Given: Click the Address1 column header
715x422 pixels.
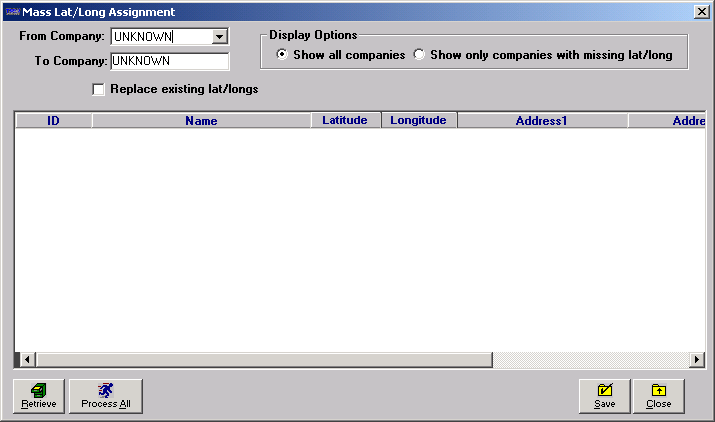Looking at the screenshot, I should point(542,120).
